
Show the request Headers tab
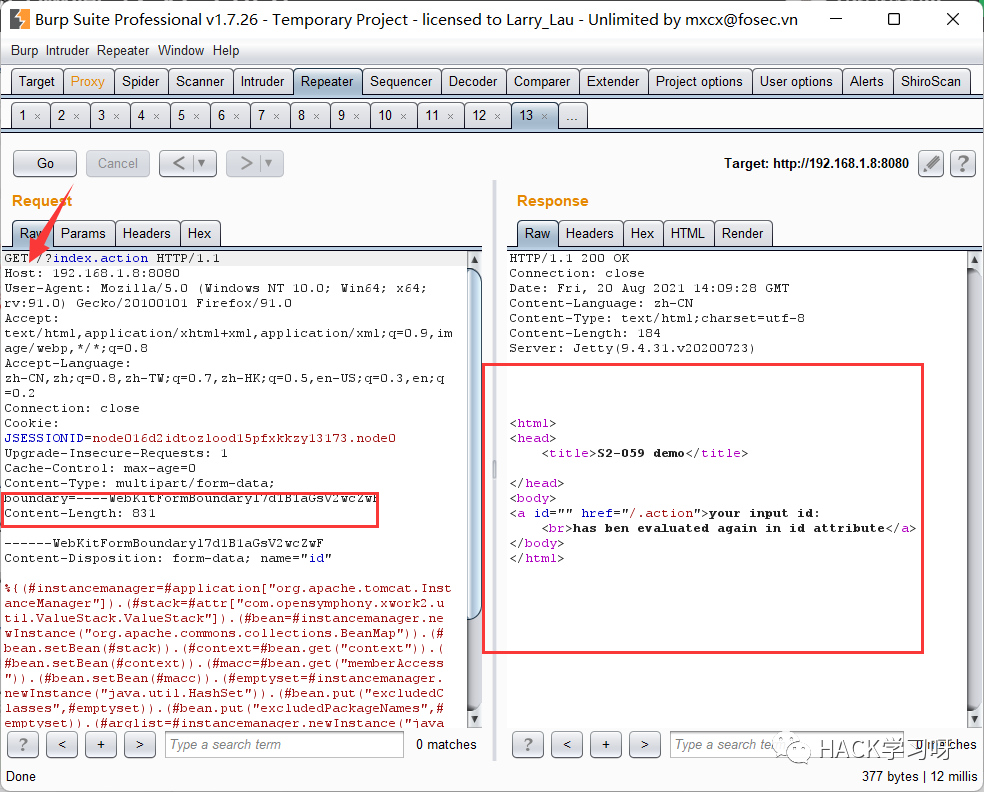click(x=147, y=233)
